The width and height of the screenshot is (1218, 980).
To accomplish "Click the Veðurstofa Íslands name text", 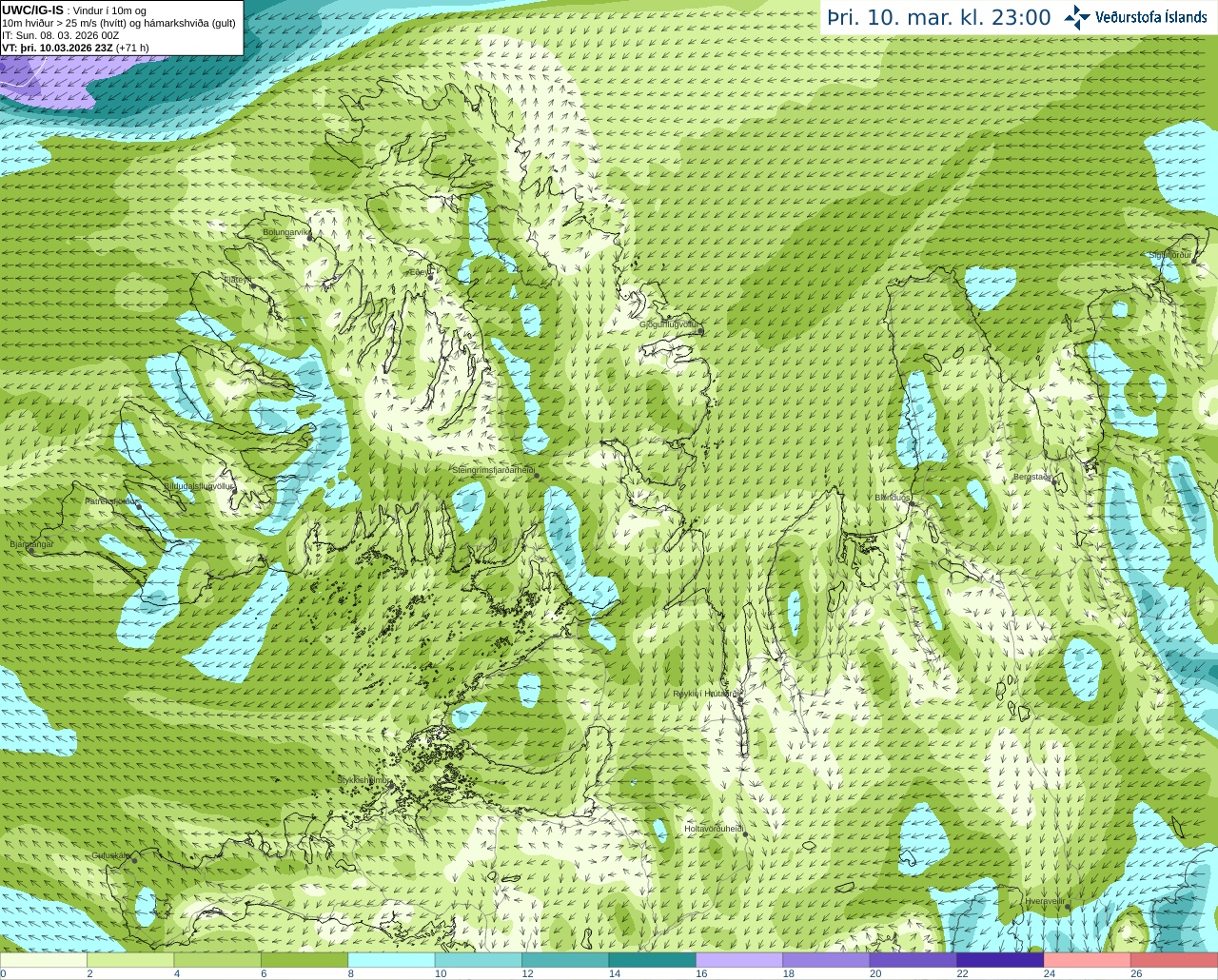I will (1150, 17).
